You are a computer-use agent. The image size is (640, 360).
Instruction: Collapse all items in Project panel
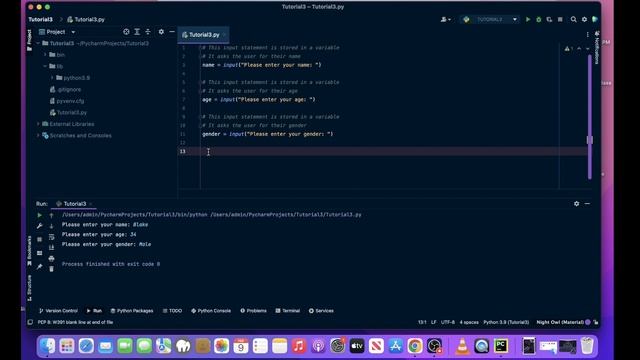pyautogui.click(x=148, y=32)
